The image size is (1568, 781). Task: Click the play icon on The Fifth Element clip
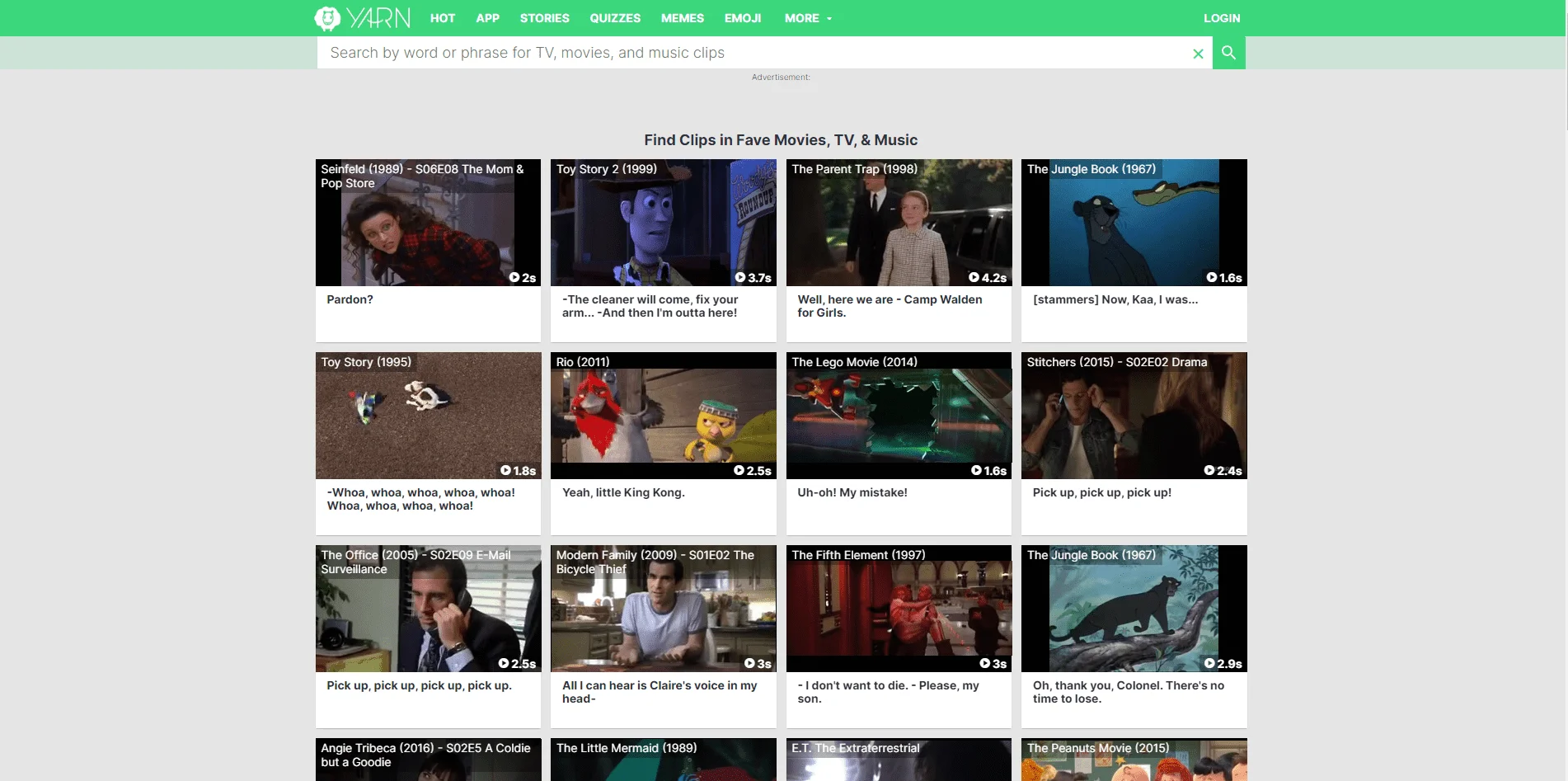[x=985, y=664]
